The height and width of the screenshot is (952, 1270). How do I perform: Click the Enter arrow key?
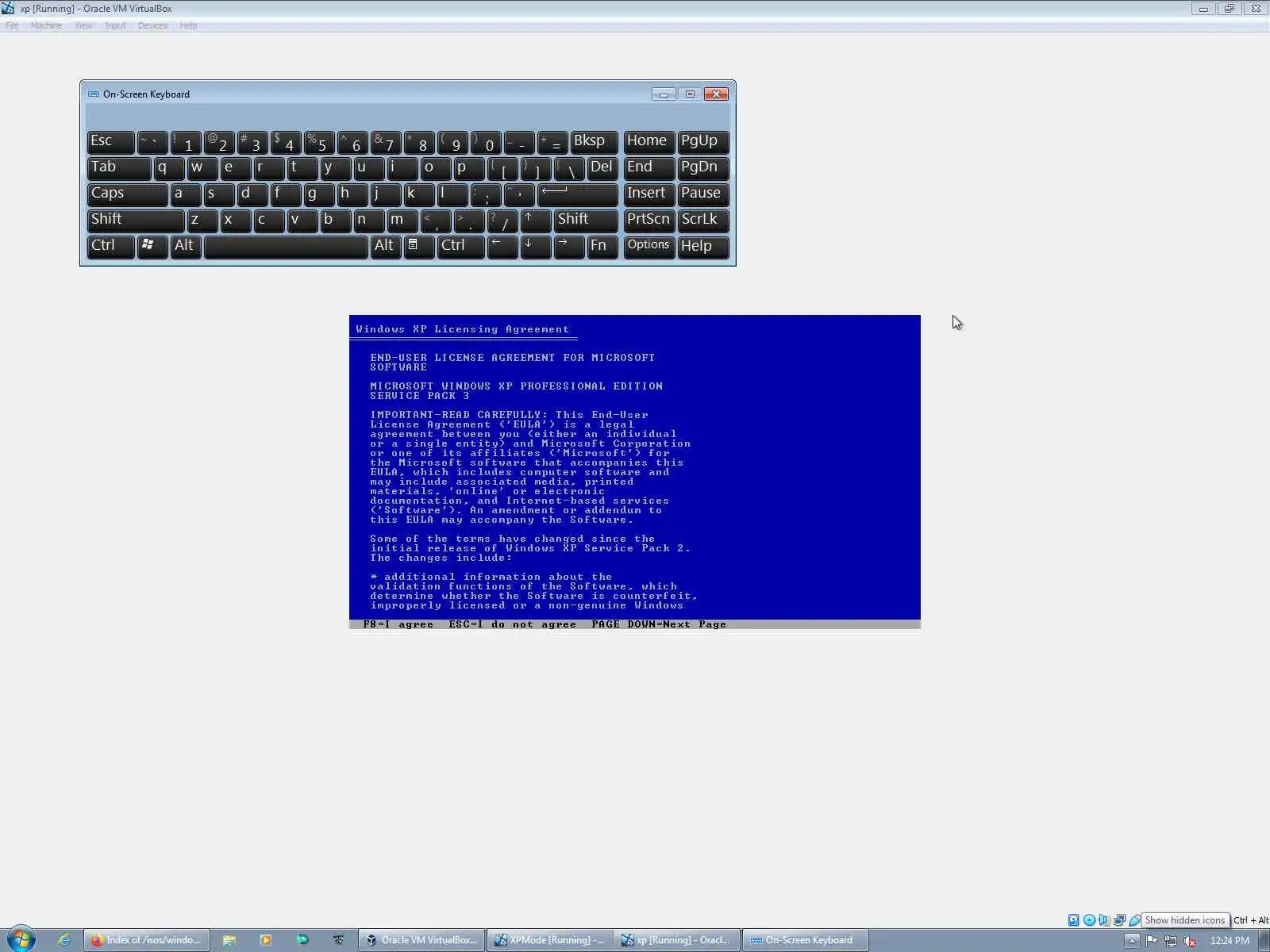click(577, 194)
